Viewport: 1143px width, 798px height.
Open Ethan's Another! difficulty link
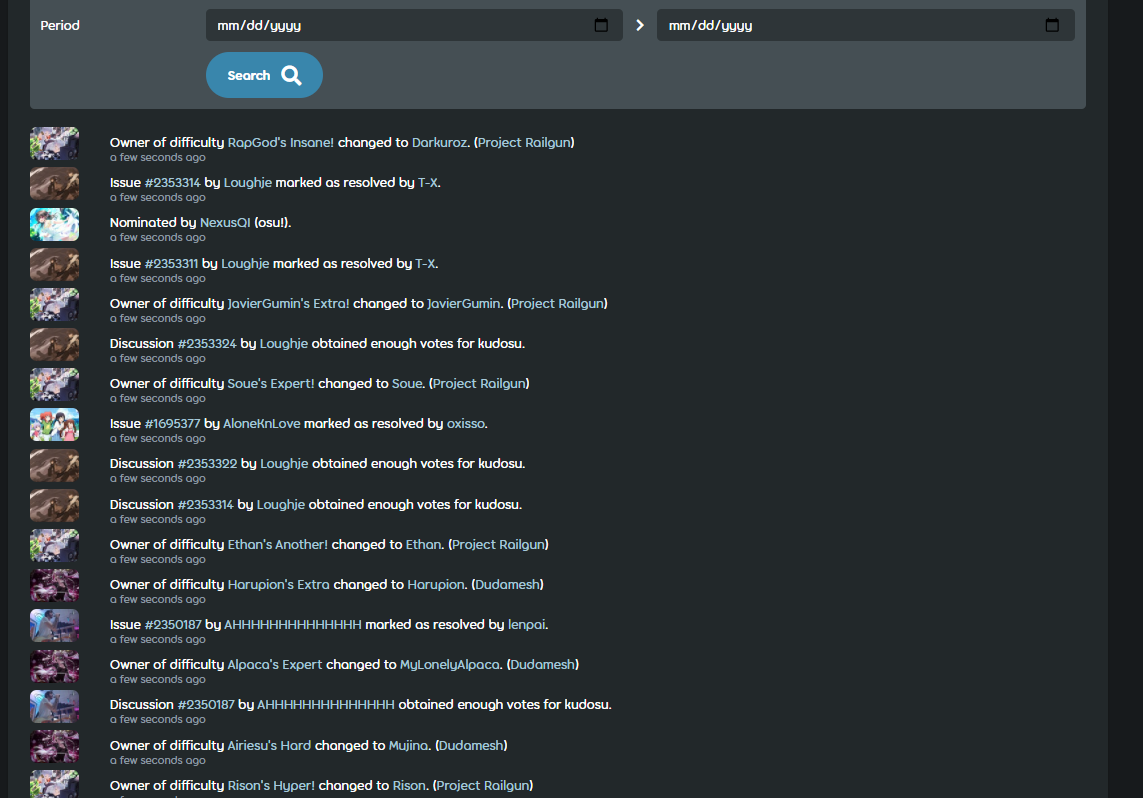pos(278,545)
